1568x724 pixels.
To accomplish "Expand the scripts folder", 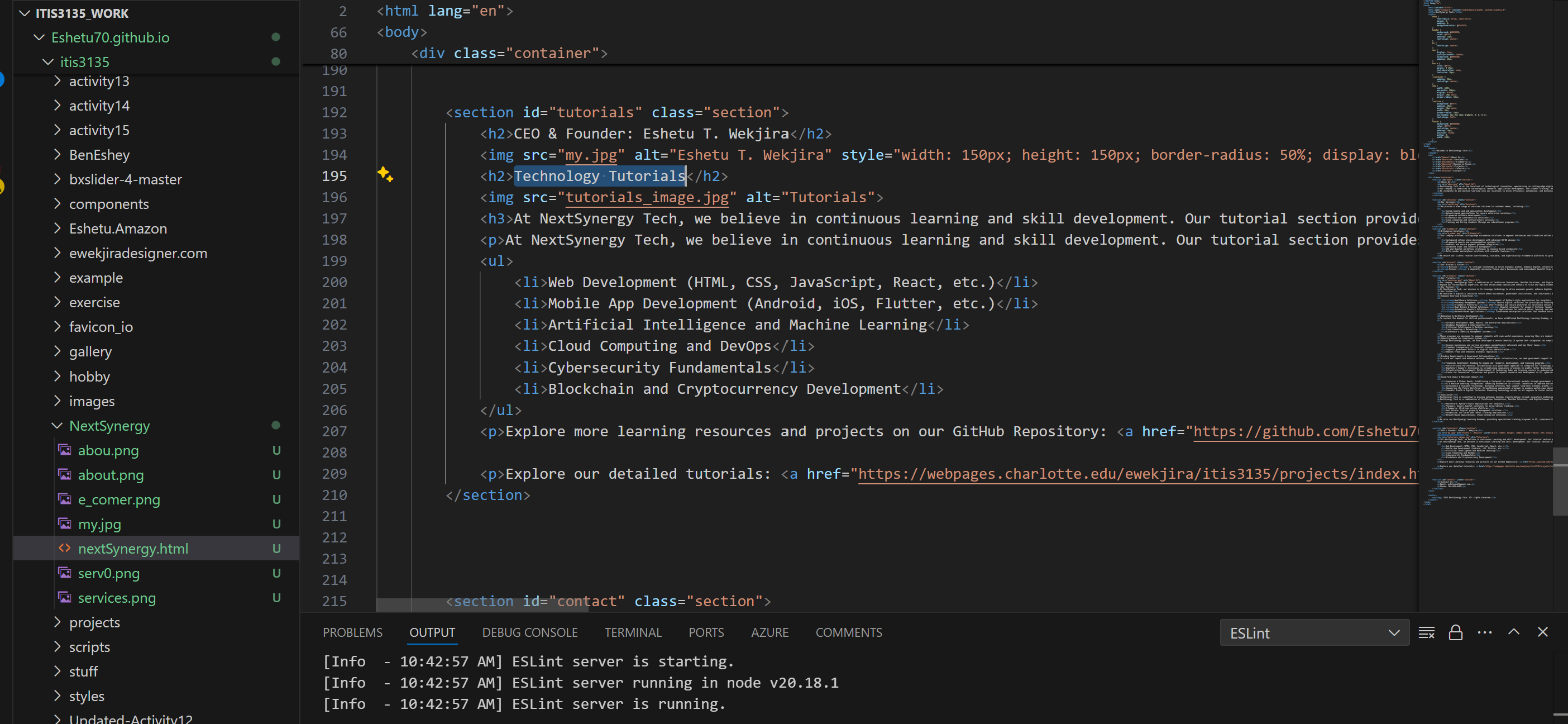I will pos(156,647).
